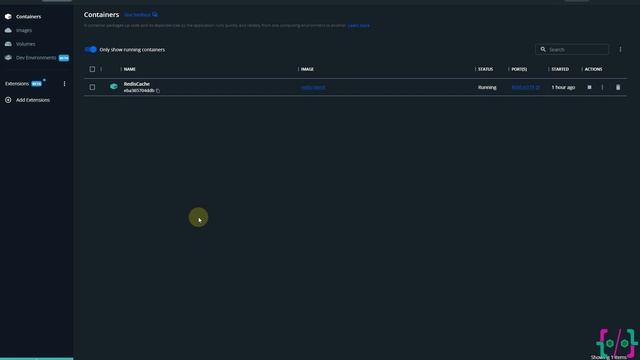Click the Running status text
The image size is (640, 360).
(x=487, y=87)
